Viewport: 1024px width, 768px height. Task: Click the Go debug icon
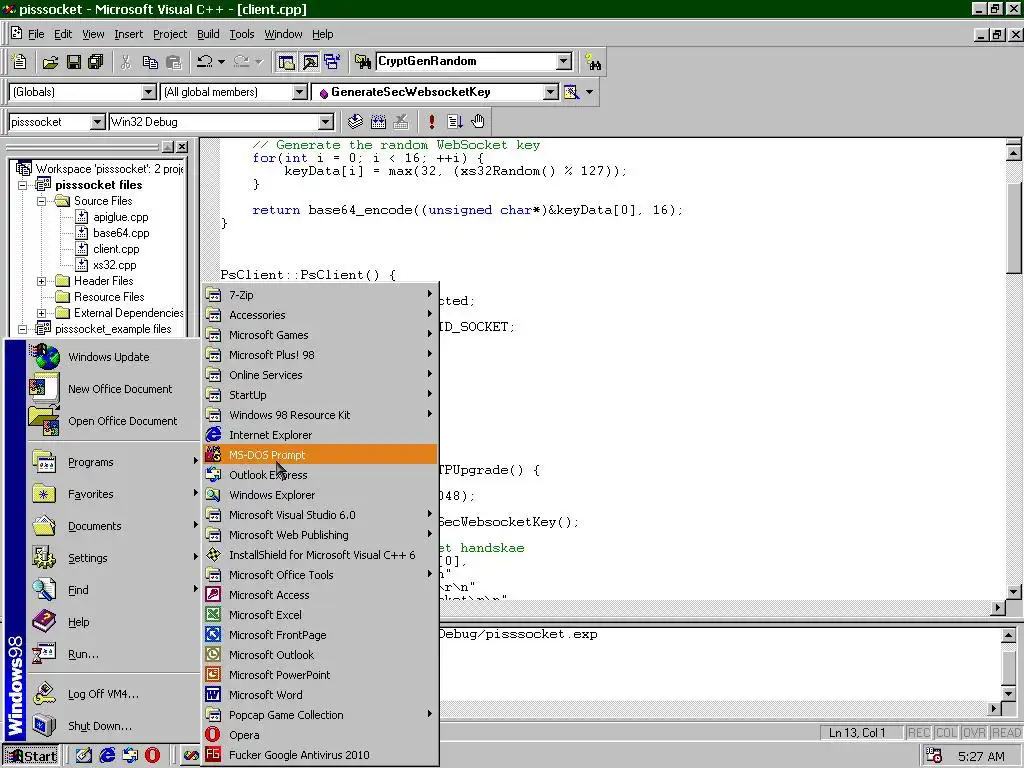pyautogui.click(x=455, y=121)
